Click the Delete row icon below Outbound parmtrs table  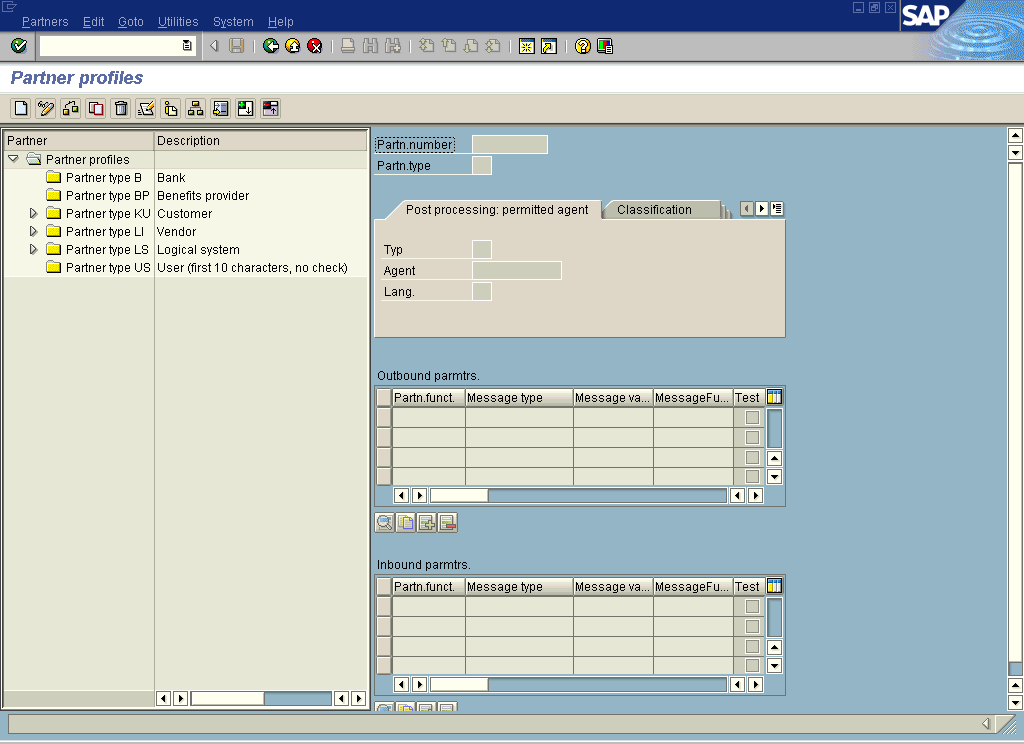pyautogui.click(x=448, y=522)
